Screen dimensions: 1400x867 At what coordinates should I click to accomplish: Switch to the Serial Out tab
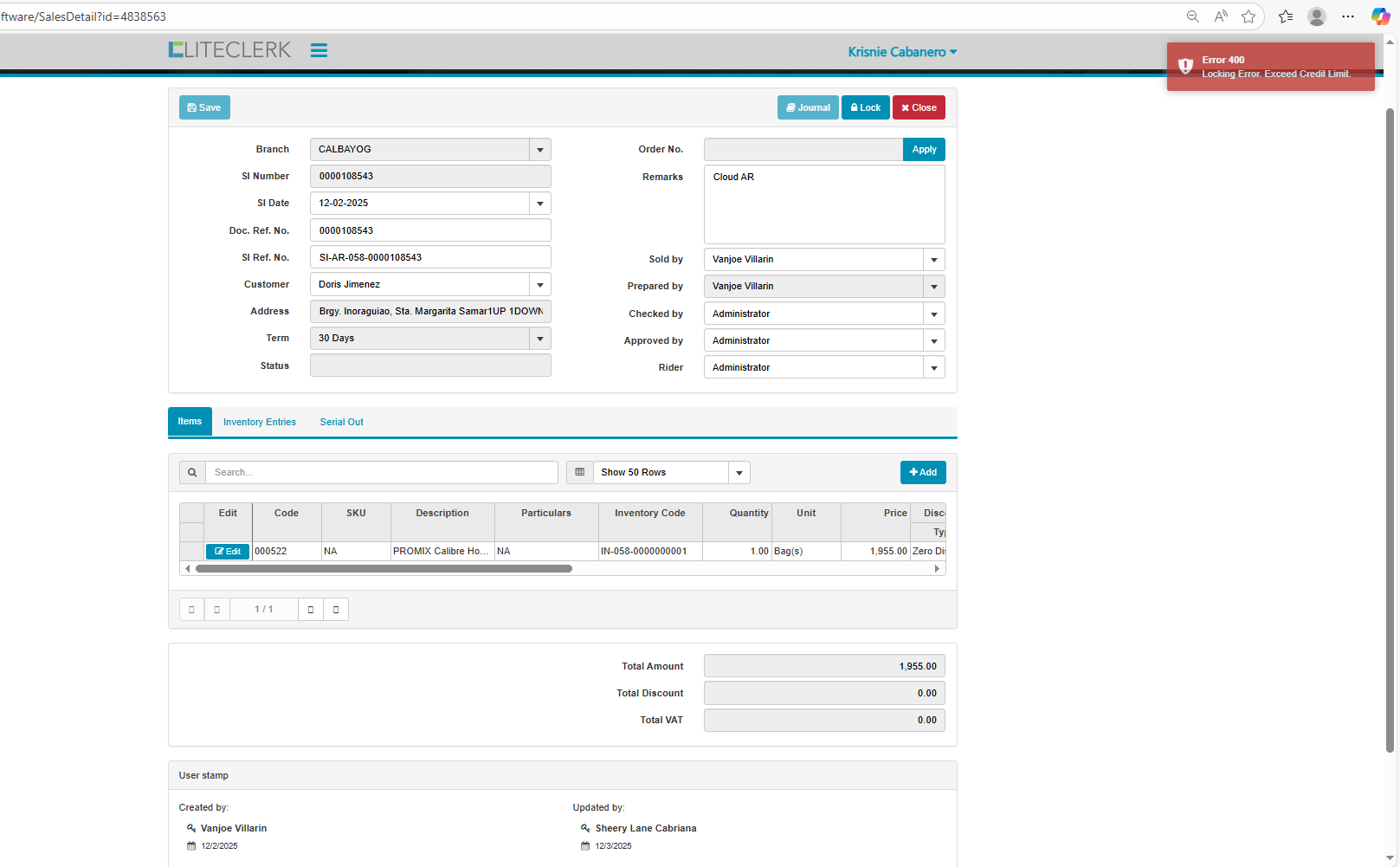(x=341, y=423)
